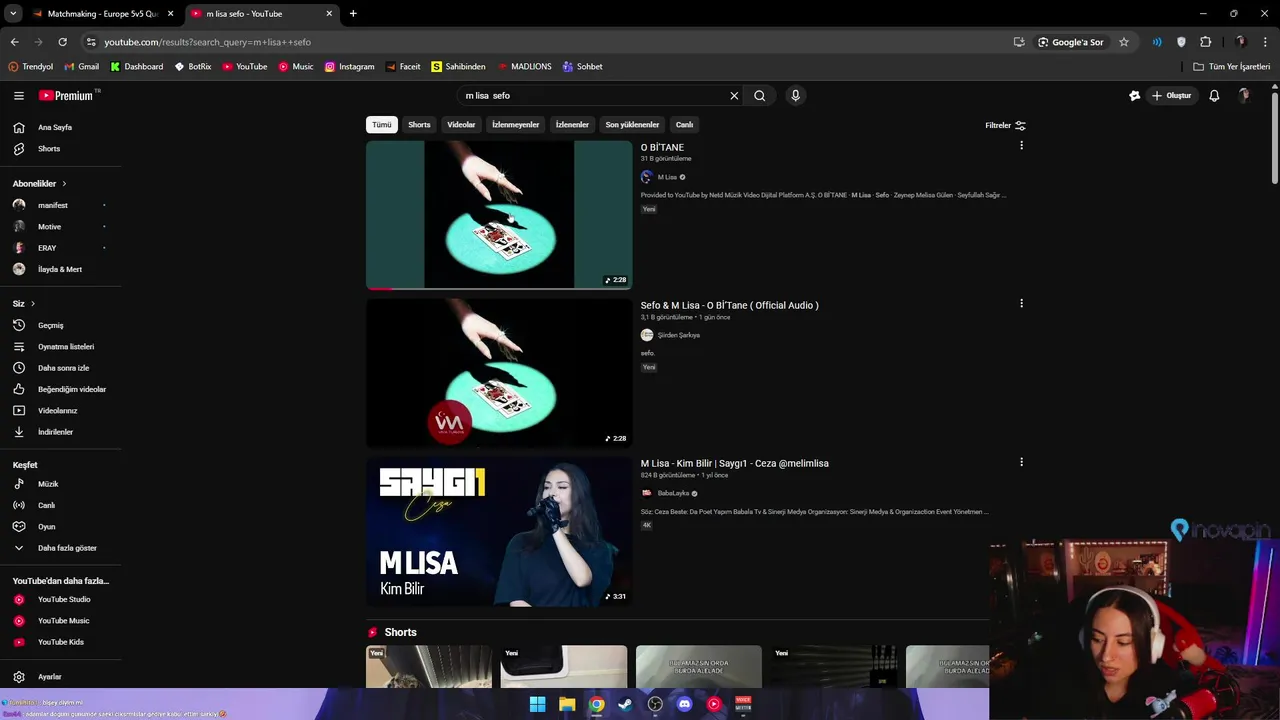Open the Faceit bookmark
The width and height of the screenshot is (1280, 720).
point(402,67)
